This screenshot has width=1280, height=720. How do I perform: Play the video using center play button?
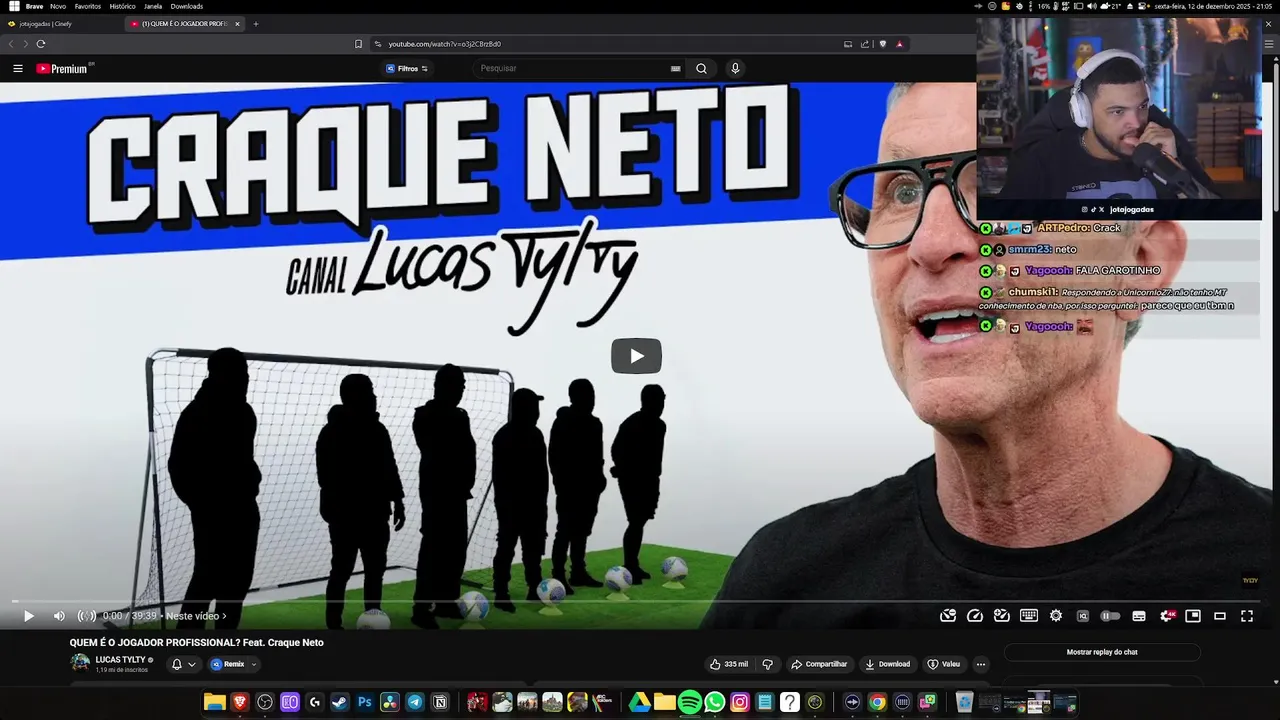[636, 356]
